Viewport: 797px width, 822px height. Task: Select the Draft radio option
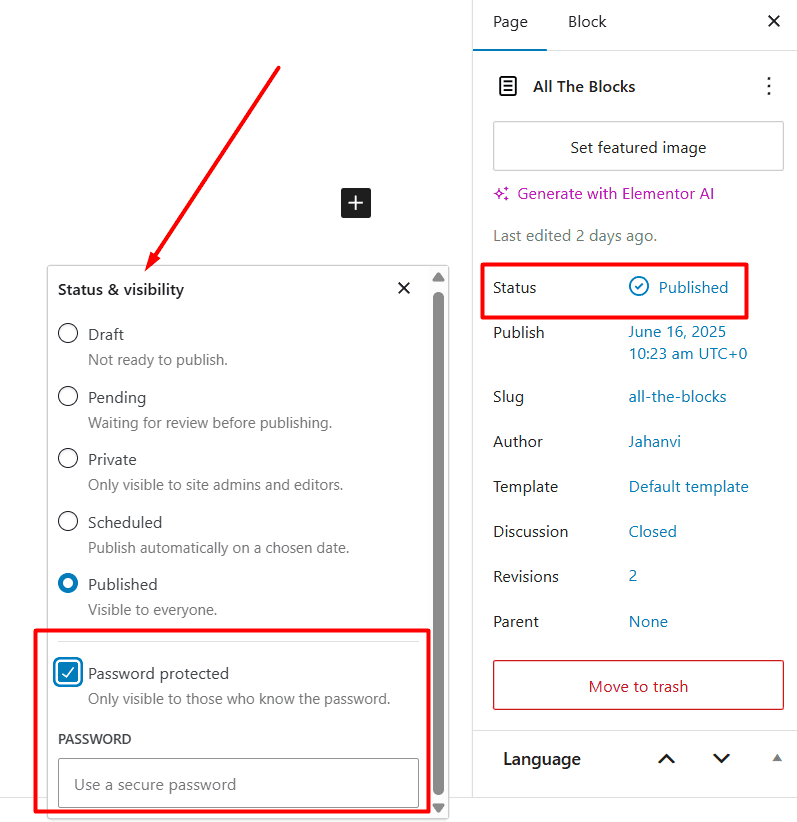68,333
